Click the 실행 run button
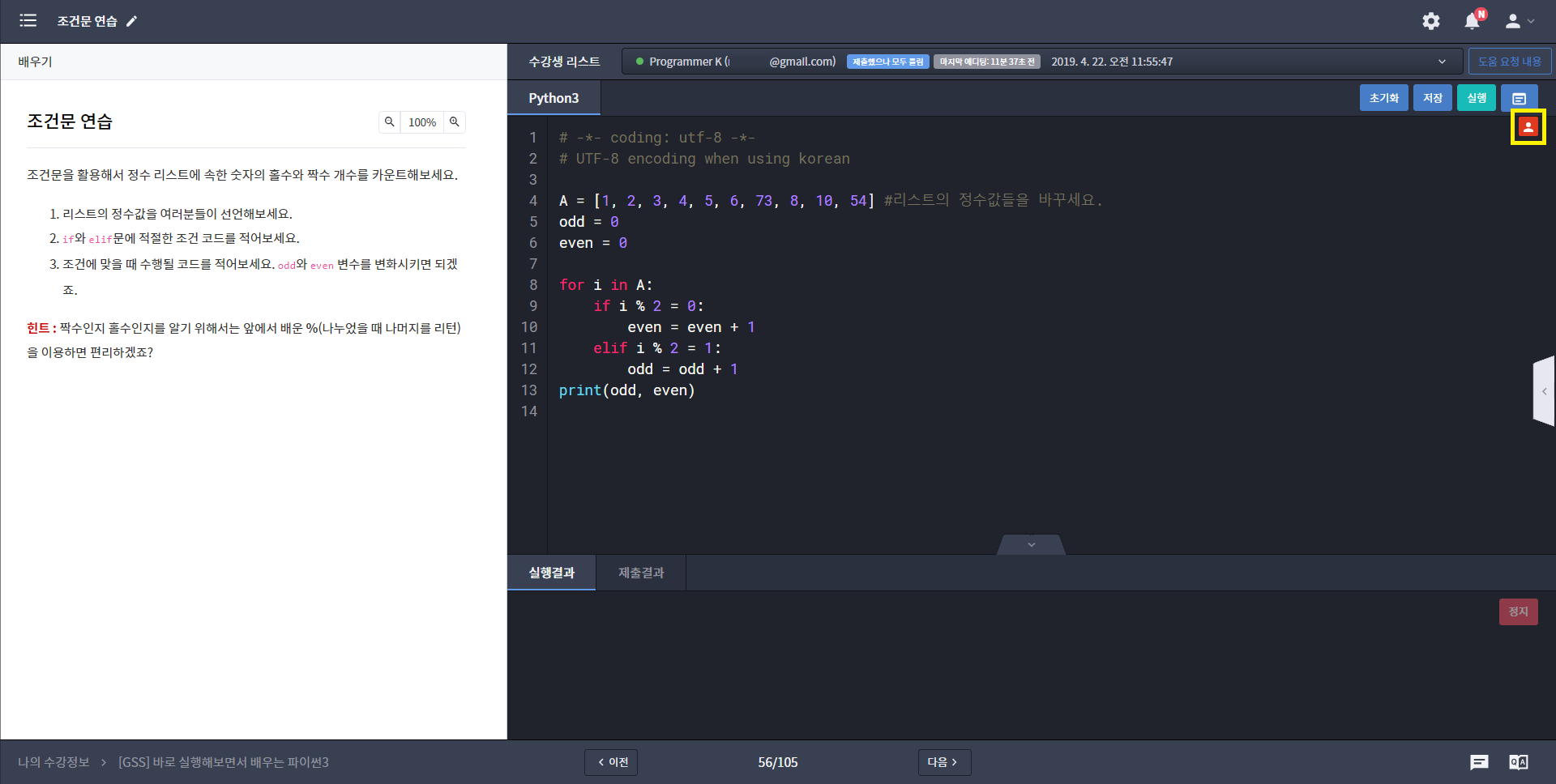Viewport: 1556px width, 784px height. tap(1476, 98)
